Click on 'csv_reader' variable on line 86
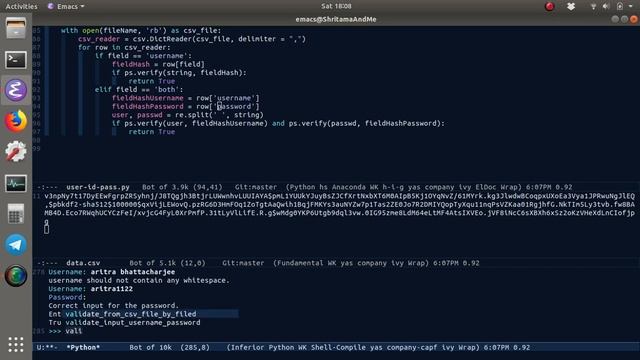This screenshot has height=360, width=640. click(99, 39)
